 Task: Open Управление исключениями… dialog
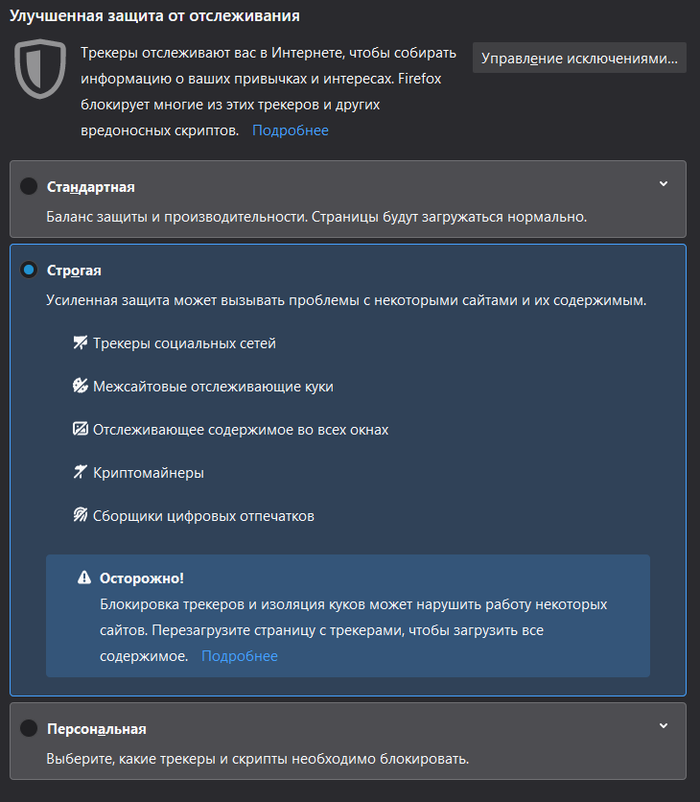click(x=579, y=58)
